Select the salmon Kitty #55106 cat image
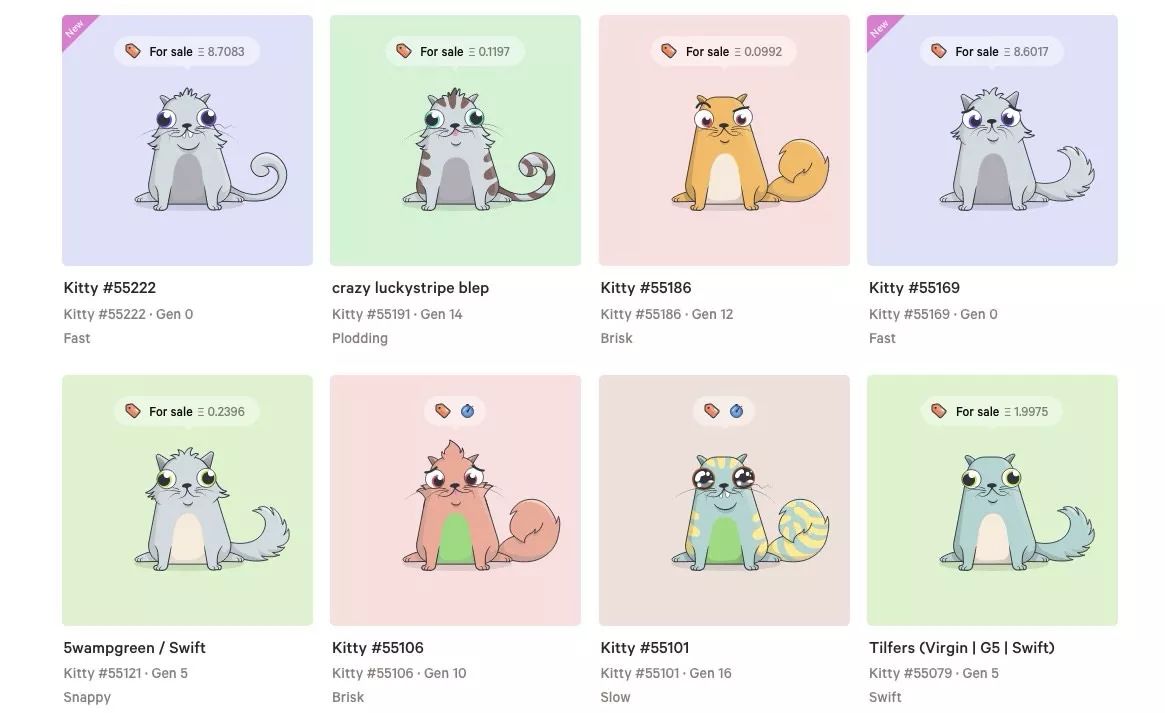The width and height of the screenshot is (1165, 713). pyautogui.click(x=455, y=500)
